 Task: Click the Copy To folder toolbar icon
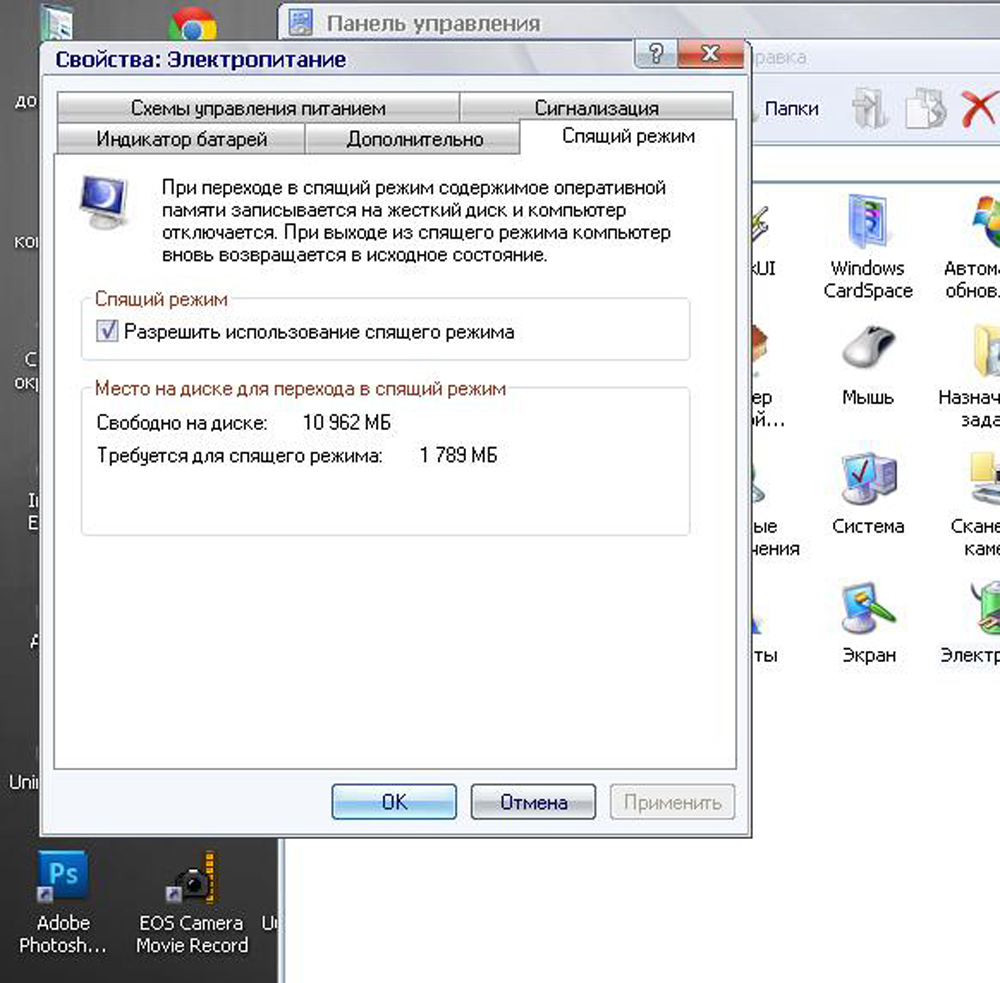pos(925,108)
